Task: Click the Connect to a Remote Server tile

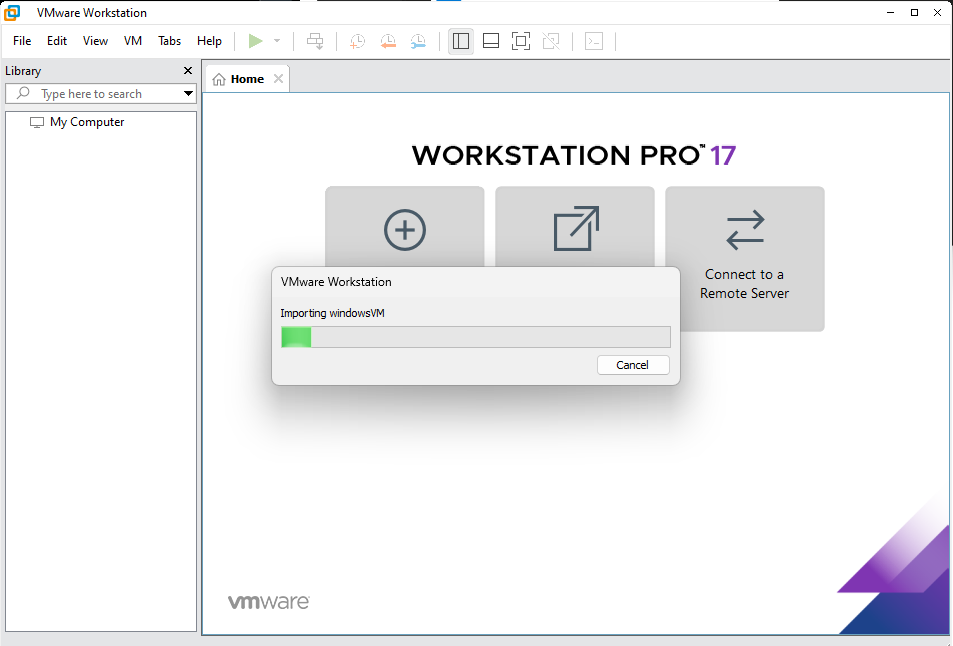Action: click(745, 259)
